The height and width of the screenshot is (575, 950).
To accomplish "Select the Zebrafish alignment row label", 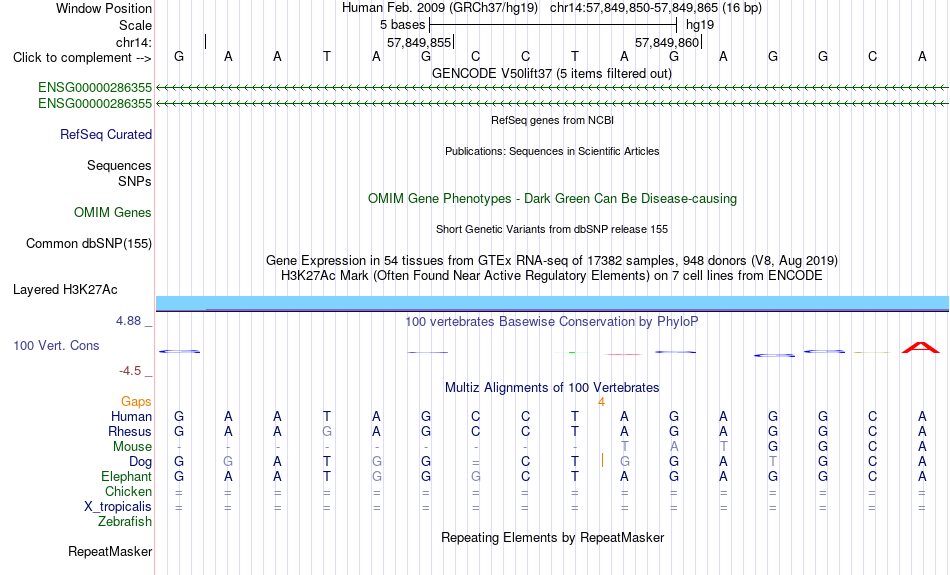I will point(125,521).
